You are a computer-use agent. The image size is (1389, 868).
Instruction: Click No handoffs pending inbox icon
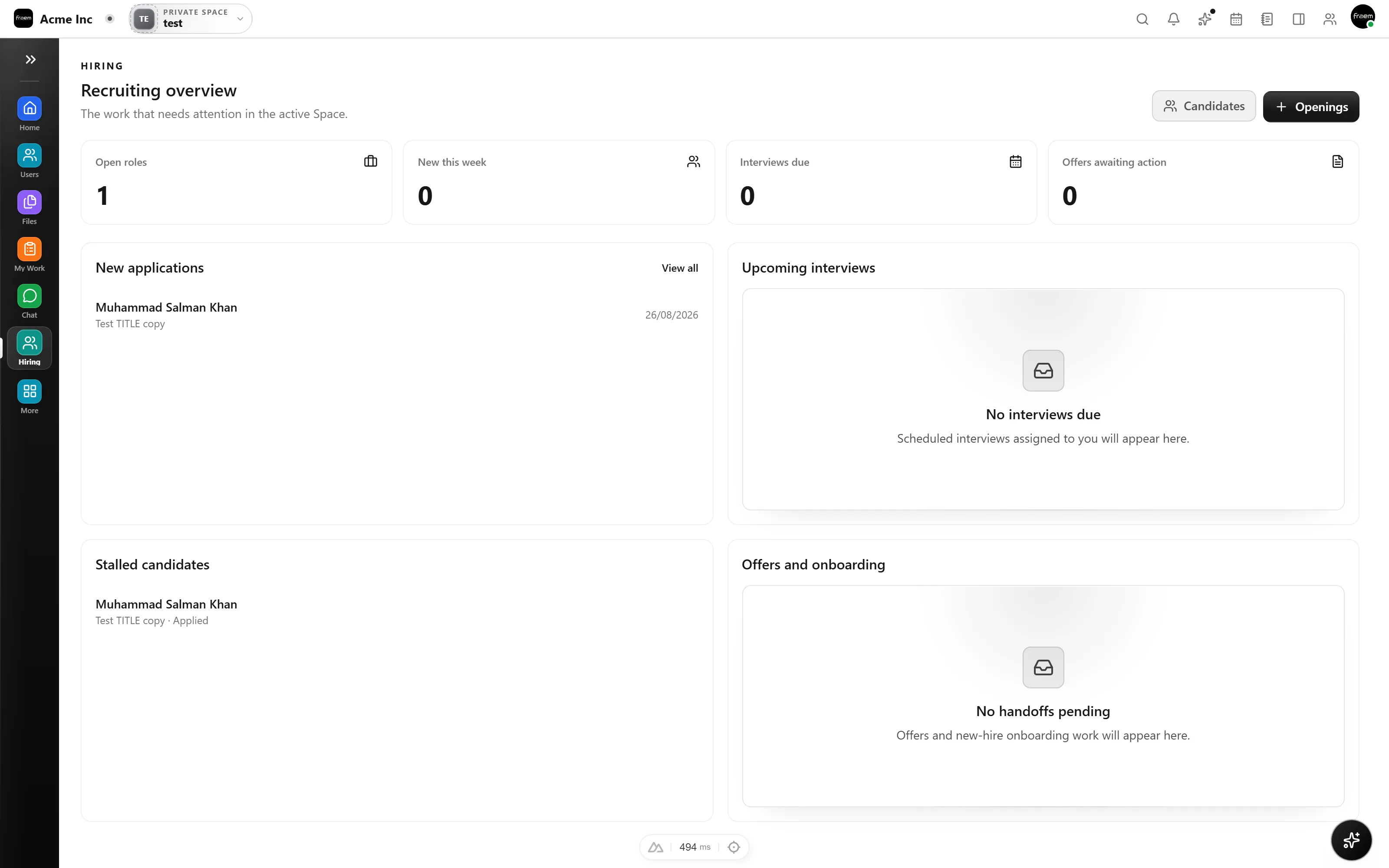coord(1043,667)
